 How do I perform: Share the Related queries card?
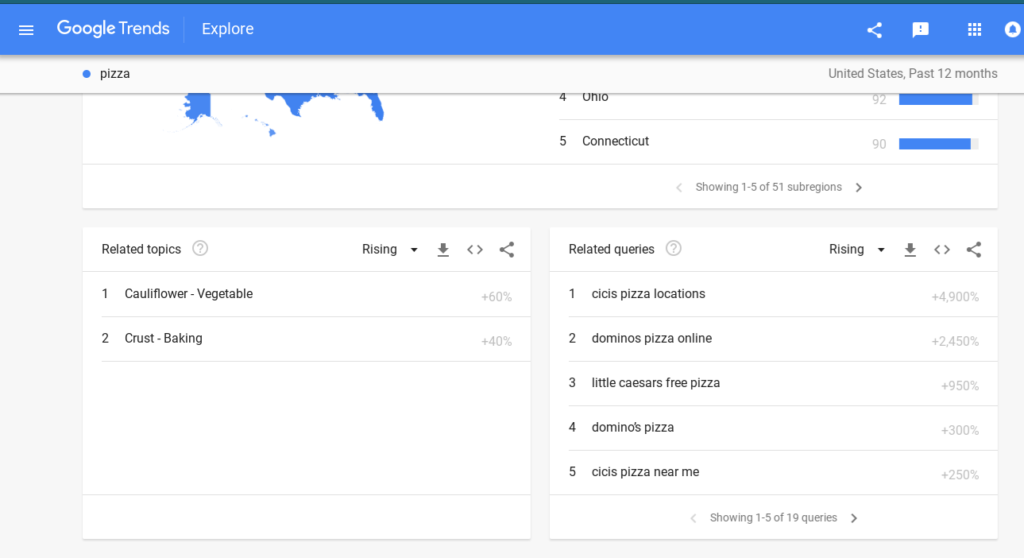coord(974,250)
